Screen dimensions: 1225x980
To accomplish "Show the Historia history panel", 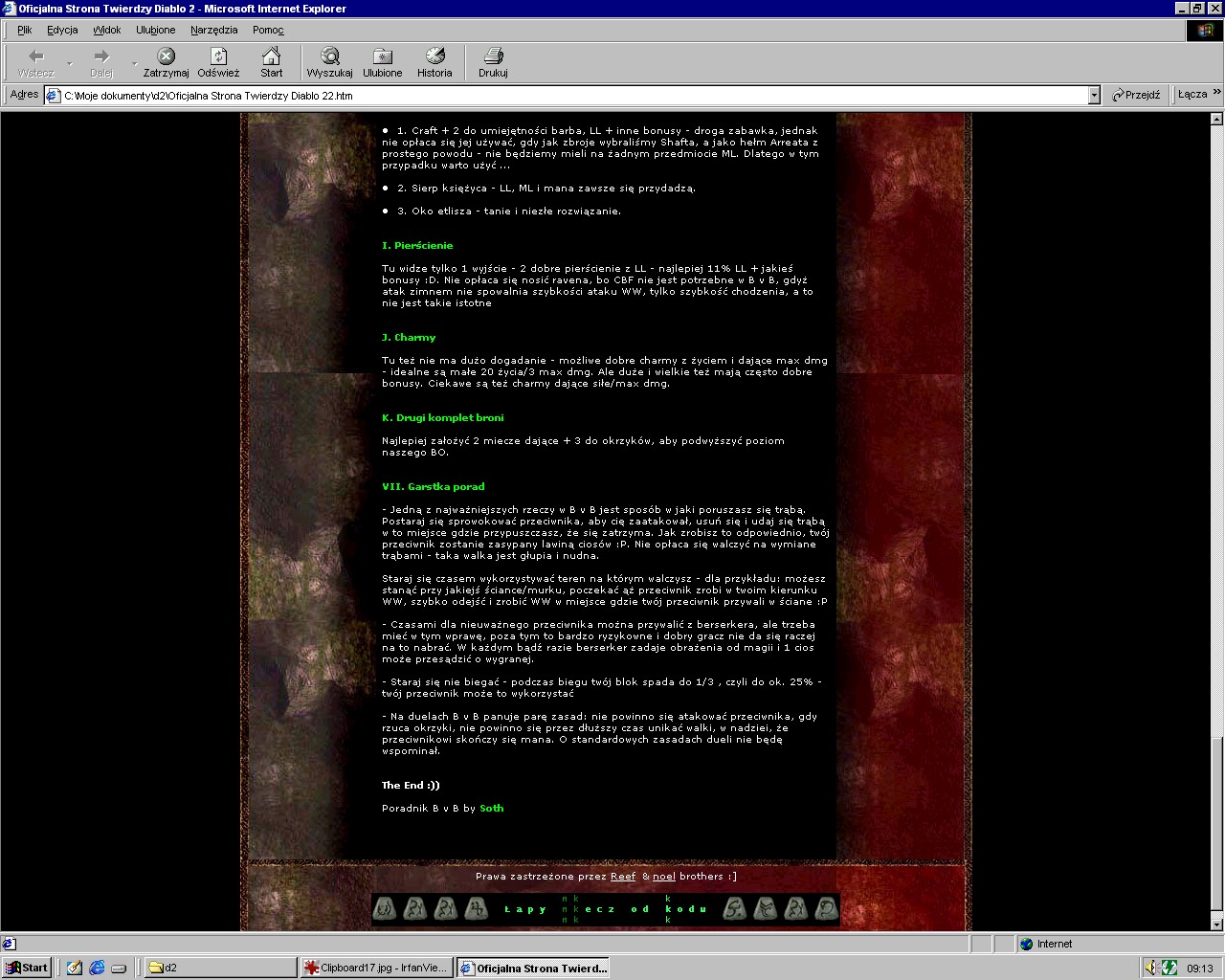I will 434,61.
